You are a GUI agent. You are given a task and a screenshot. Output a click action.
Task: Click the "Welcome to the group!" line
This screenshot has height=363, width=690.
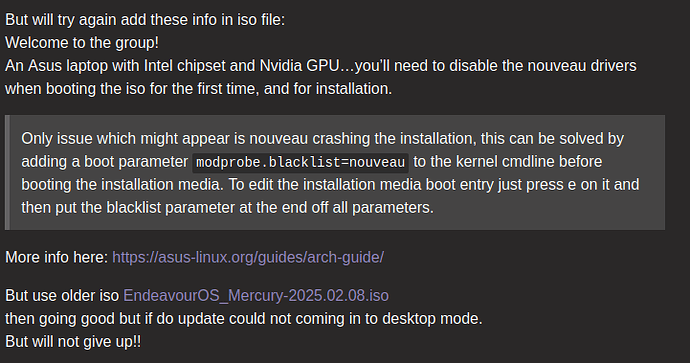(82, 43)
